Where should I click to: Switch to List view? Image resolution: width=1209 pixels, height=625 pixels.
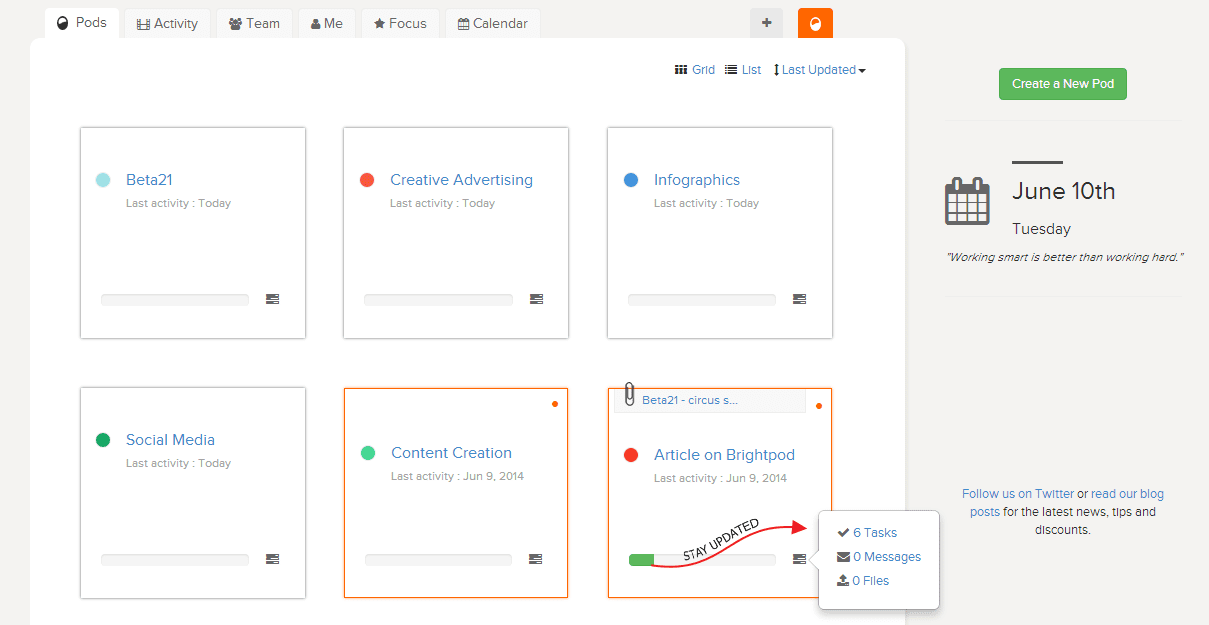click(743, 70)
